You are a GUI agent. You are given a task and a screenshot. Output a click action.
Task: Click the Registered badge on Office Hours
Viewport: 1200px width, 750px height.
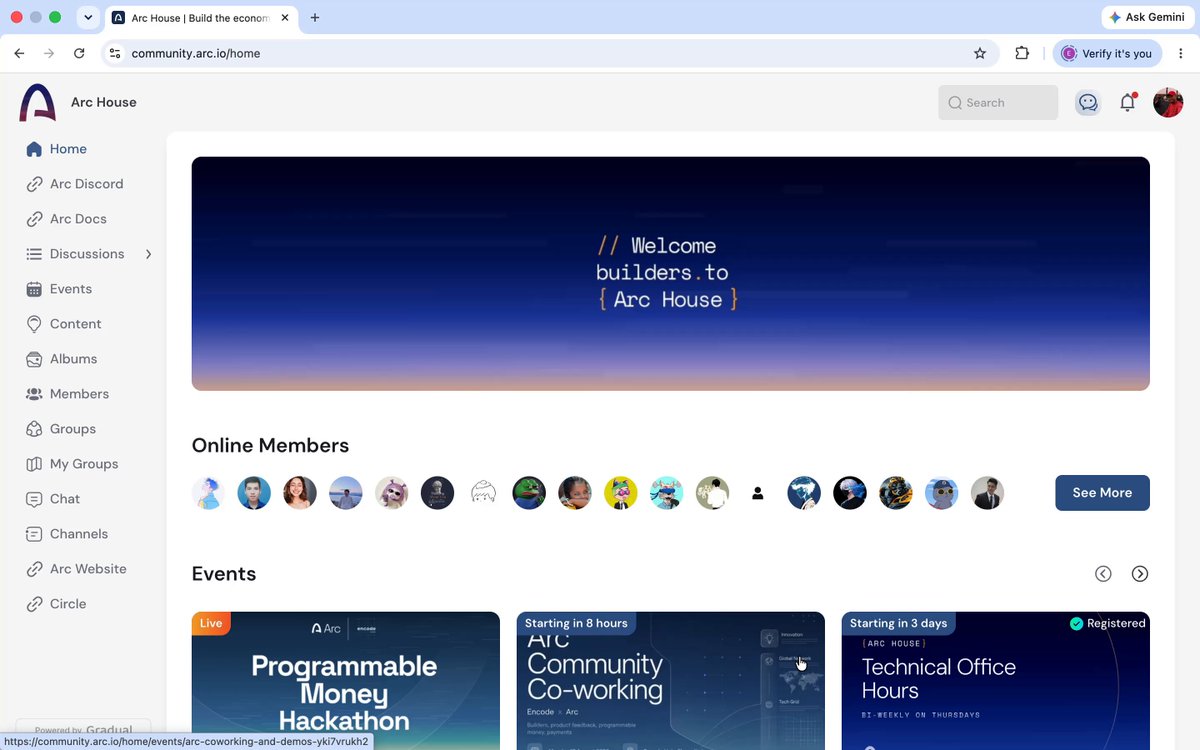pyautogui.click(x=1107, y=623)
